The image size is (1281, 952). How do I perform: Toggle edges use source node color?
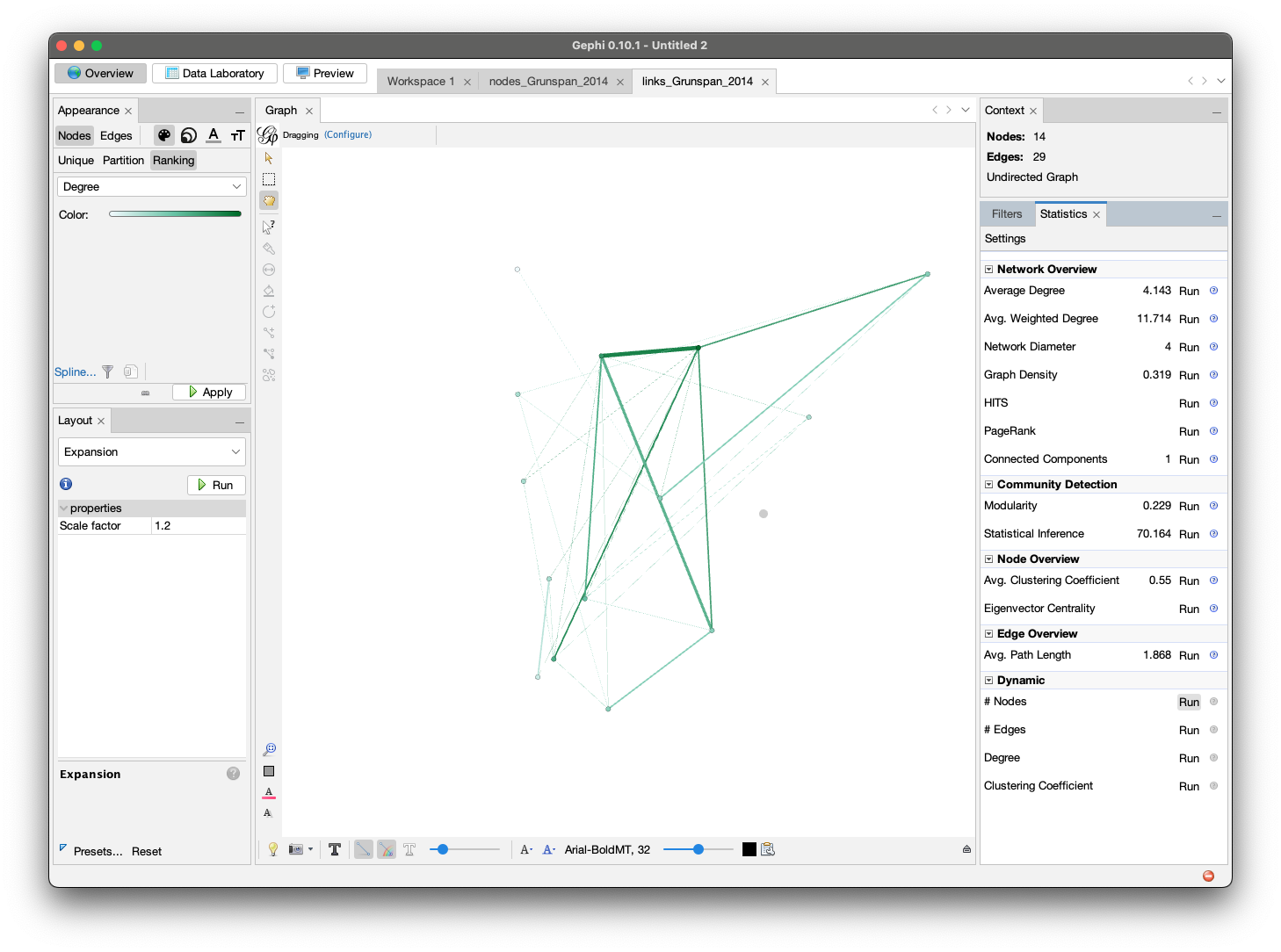[x=387, y=849]
